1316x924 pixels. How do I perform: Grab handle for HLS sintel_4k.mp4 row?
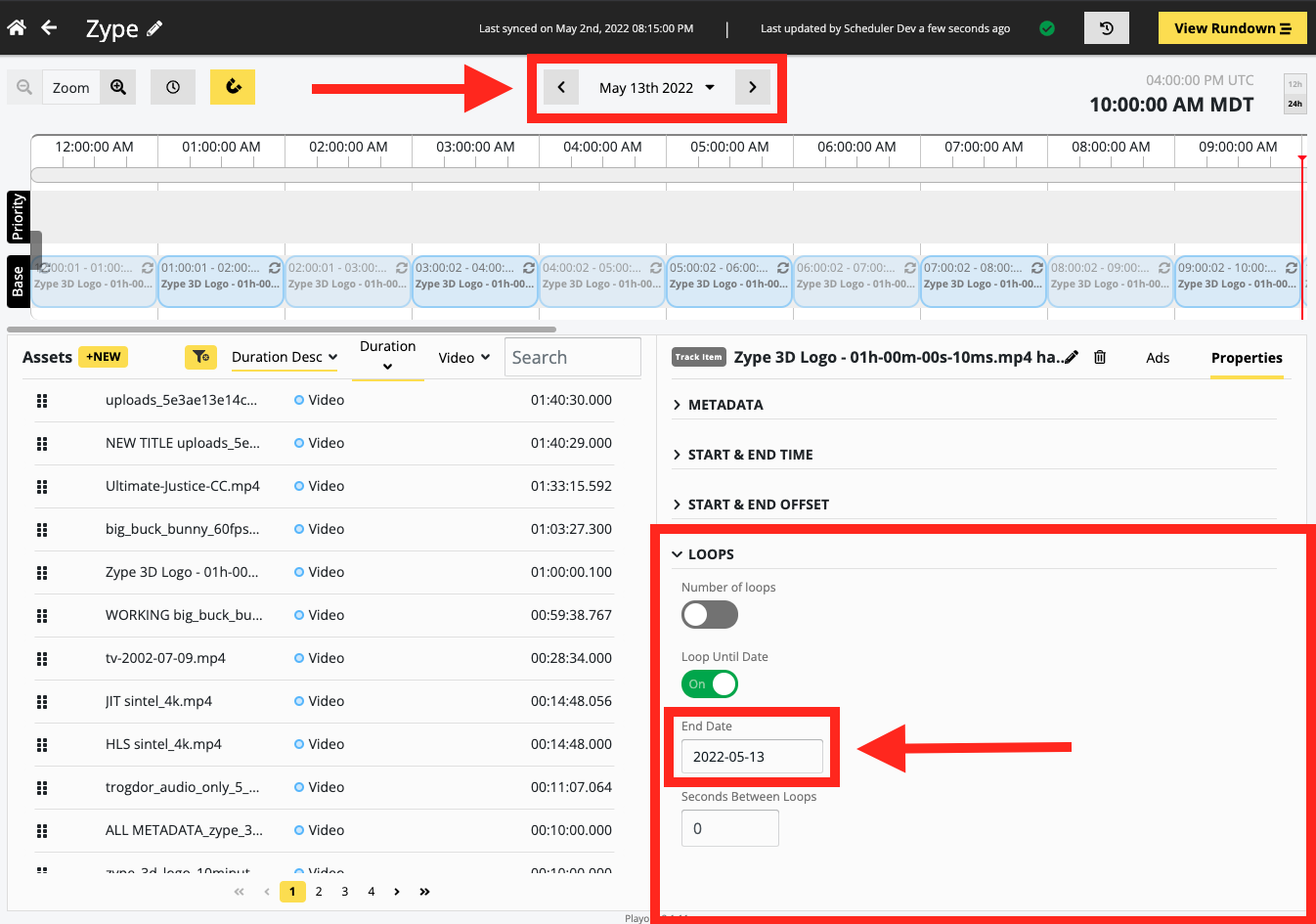point(42,744)
